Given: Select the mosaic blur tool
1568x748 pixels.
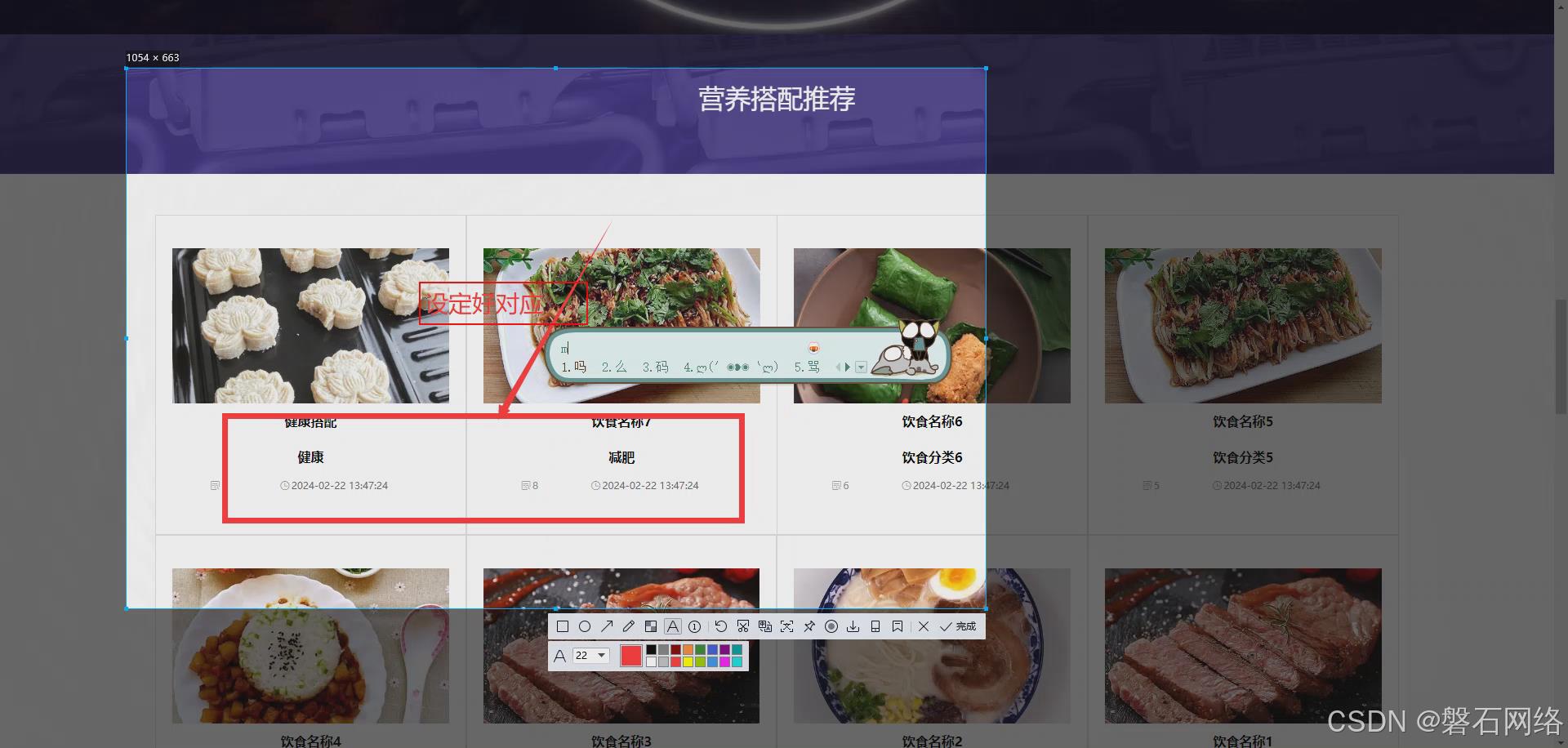Looking at the screenshot, I should coord(651,626).
